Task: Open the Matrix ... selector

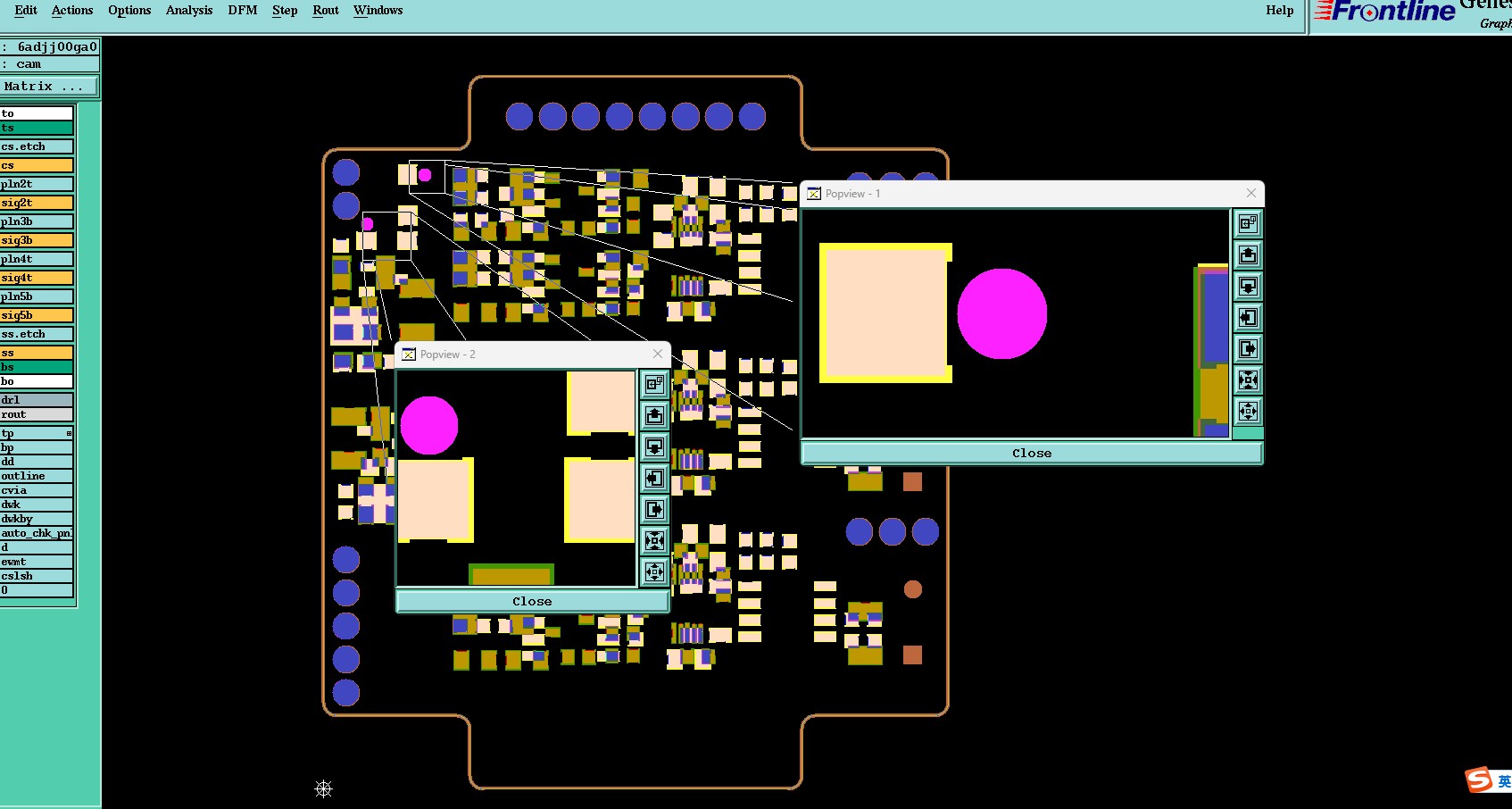Action: pyautogui.click(x=49, y=87)
